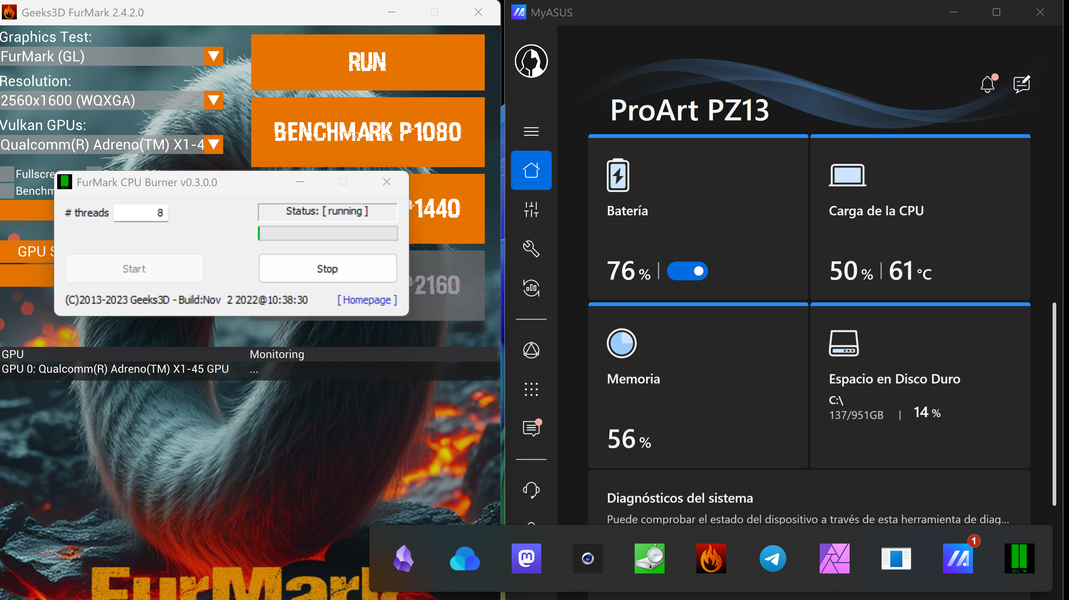Viewport: 1069px width, 600px height.
Task: Click the # threads input field showing 8
Action: (140, 213)
